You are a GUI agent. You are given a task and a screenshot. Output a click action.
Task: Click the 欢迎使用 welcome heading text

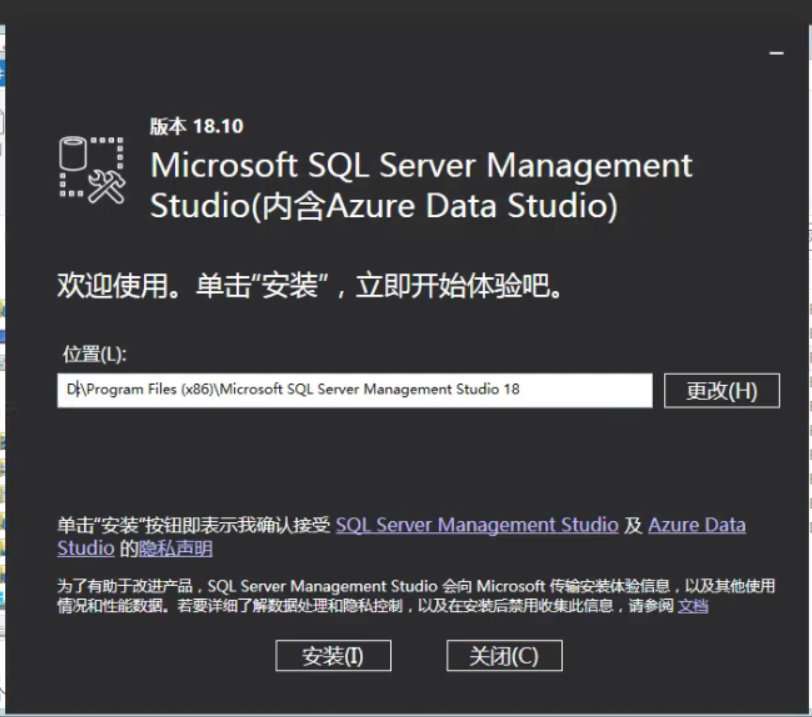tap(310, 285)
